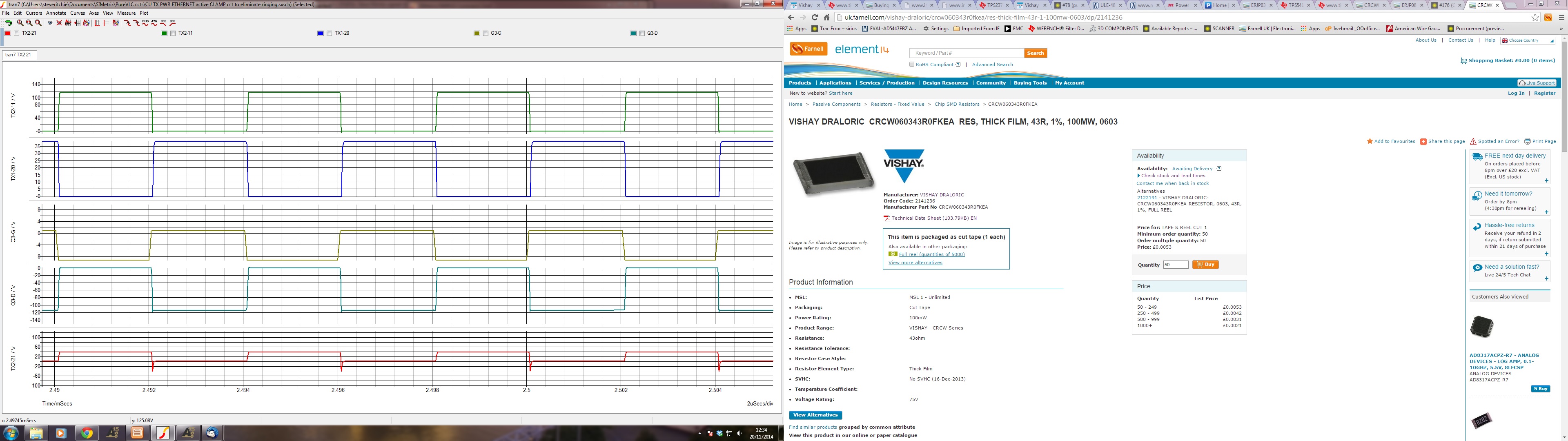Click the Live Support button
The image size is (1568, 441).
1536,83
